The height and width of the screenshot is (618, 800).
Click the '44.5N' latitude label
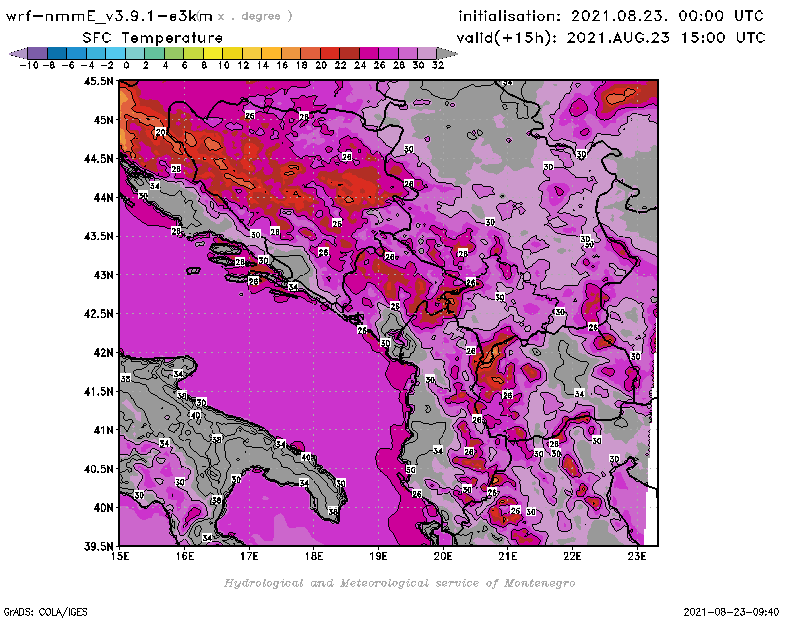98,159
